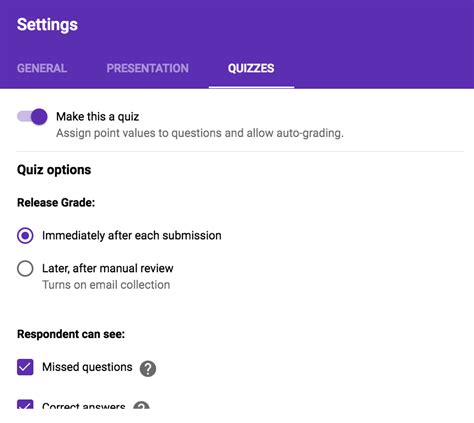The image size is (474, 423).
Task: Click the Quiz options heading
Action: click(54, 170)
